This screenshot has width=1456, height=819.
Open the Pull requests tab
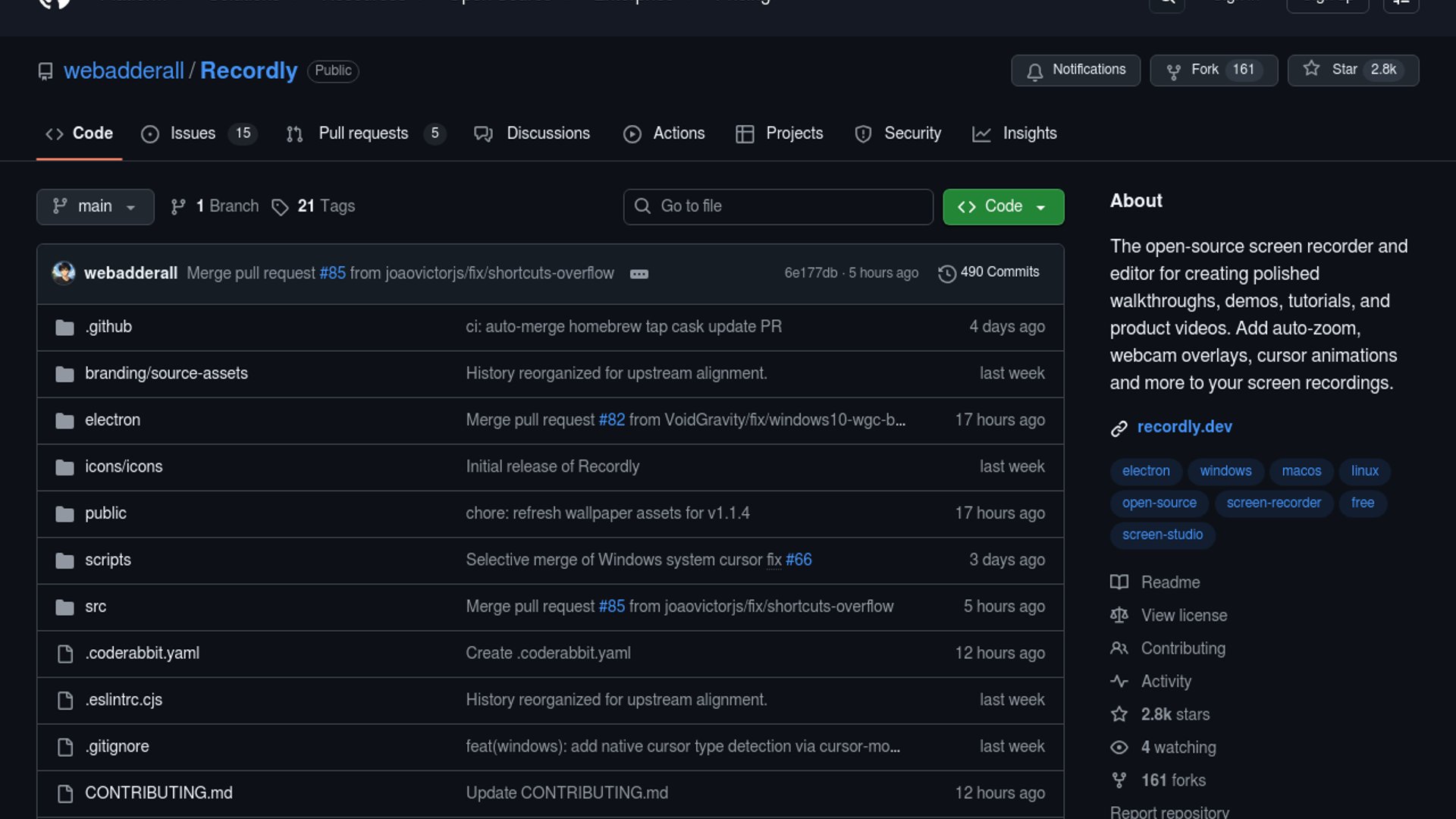point(363,133)
